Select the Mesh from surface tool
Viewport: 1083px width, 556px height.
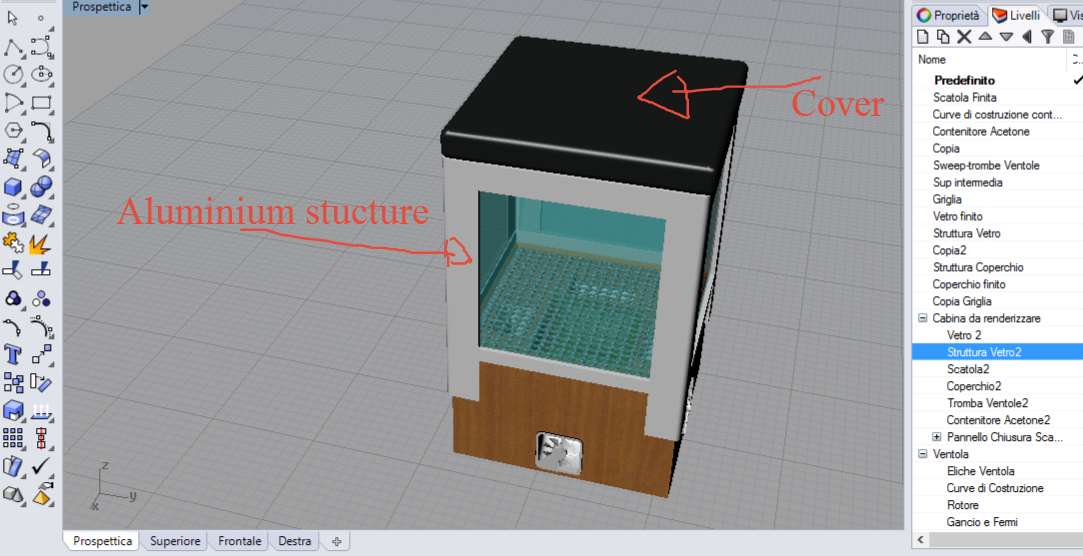(x=41, y=215)
